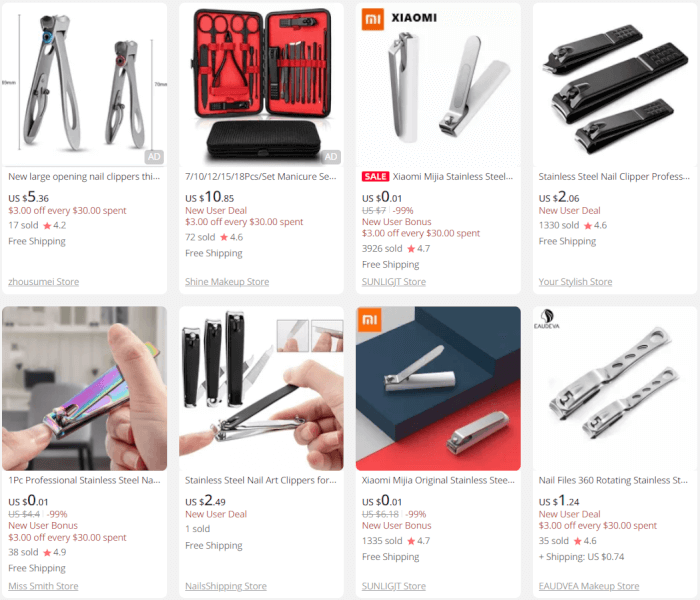Image resolution: width=700 pixels, height=600 pixels.
Task: Open the Miss Smith Store link
Action: coord(43,586)
